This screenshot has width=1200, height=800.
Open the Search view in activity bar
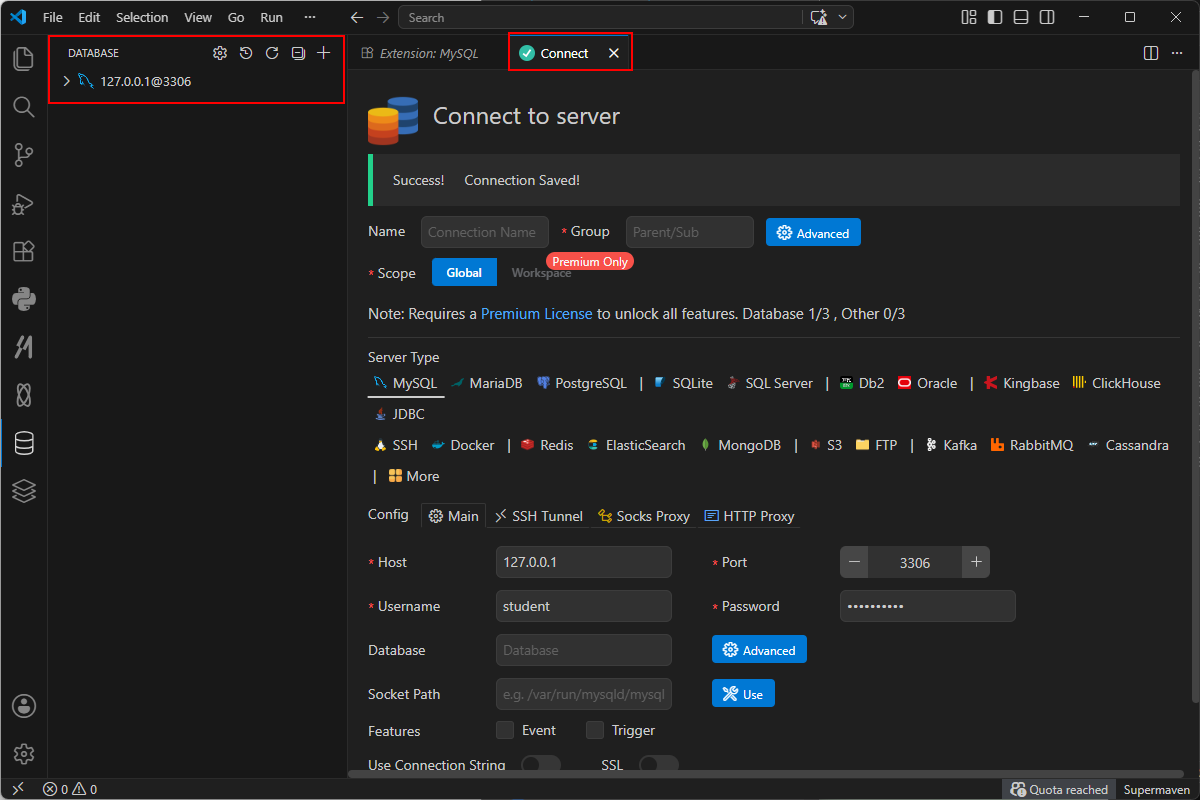(24, 106)
